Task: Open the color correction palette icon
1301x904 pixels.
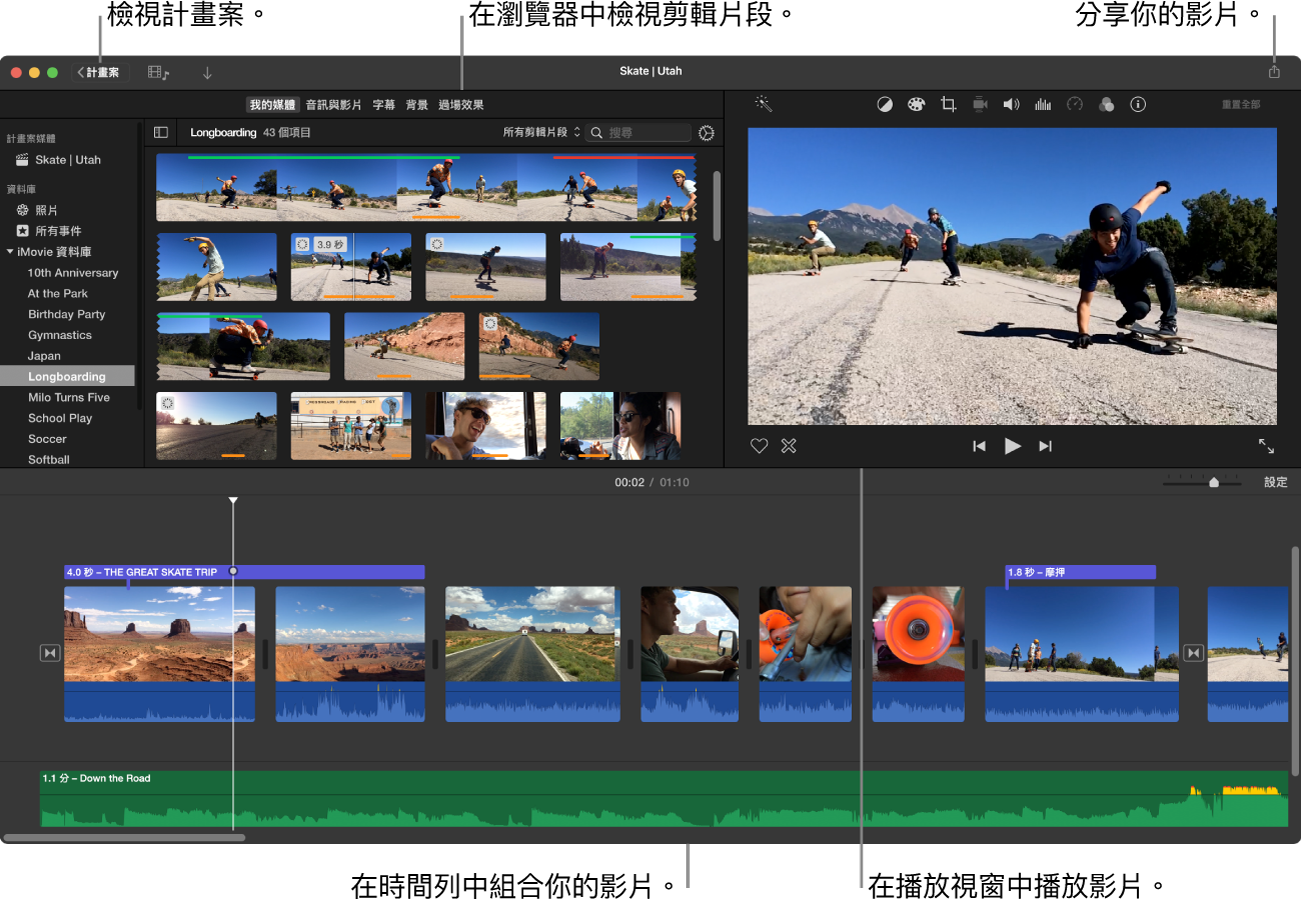Action: [916, 103]
